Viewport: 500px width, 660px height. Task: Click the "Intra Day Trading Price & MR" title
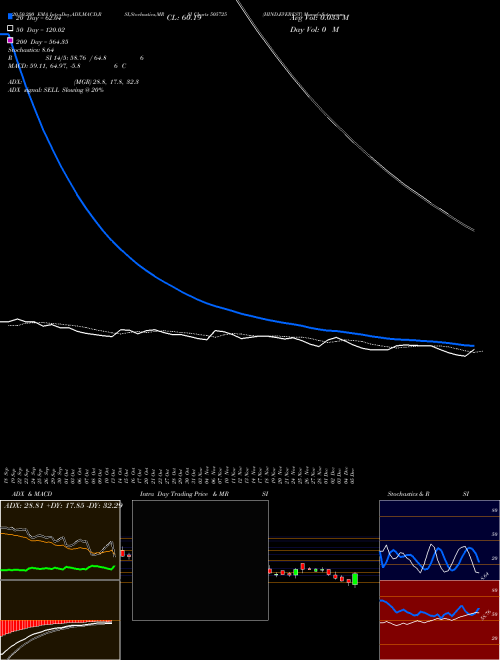coord(184,494)
